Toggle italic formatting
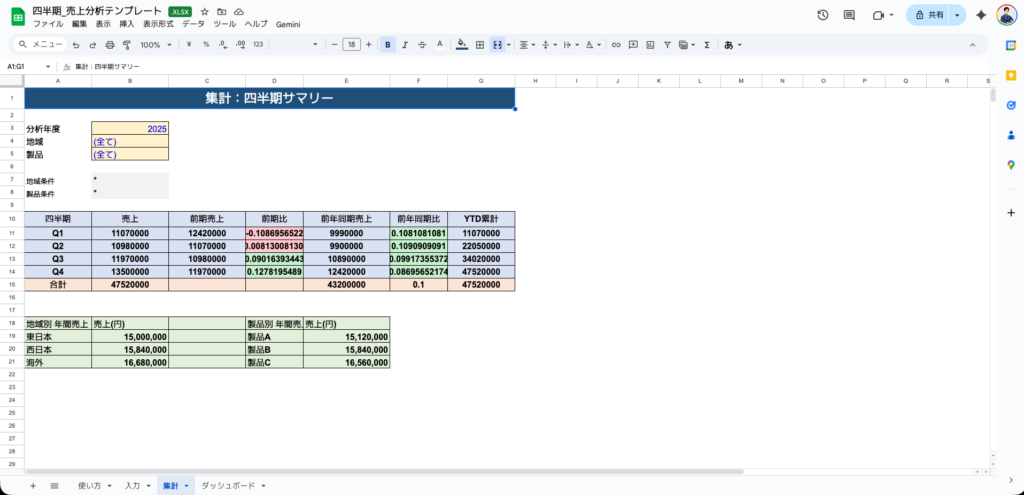Image resolution: width=1024 pixels, height=495 pixels. click(405, 45)
